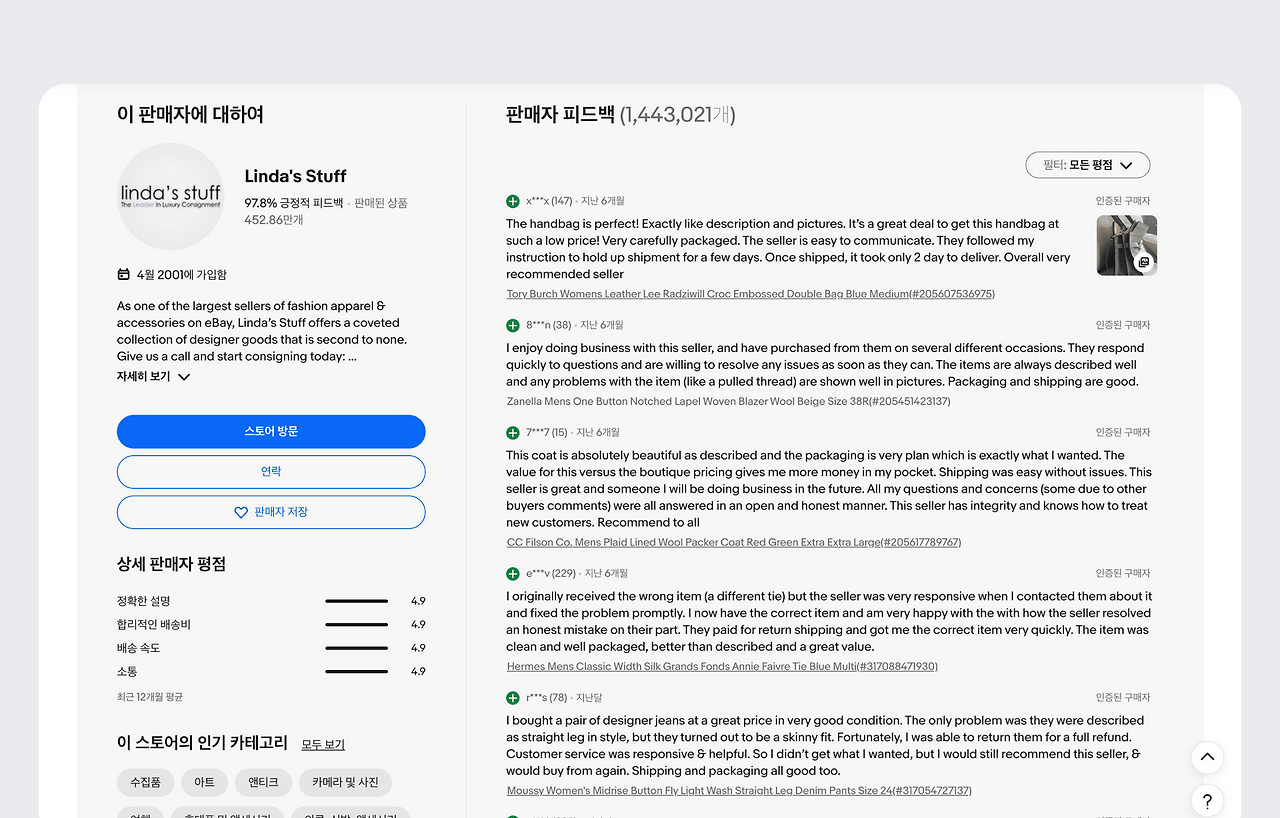Click the 스토어 방문 button
The height and width of the screenshot is (818, 1280).
pyautogui.click(x=271, y=431)
